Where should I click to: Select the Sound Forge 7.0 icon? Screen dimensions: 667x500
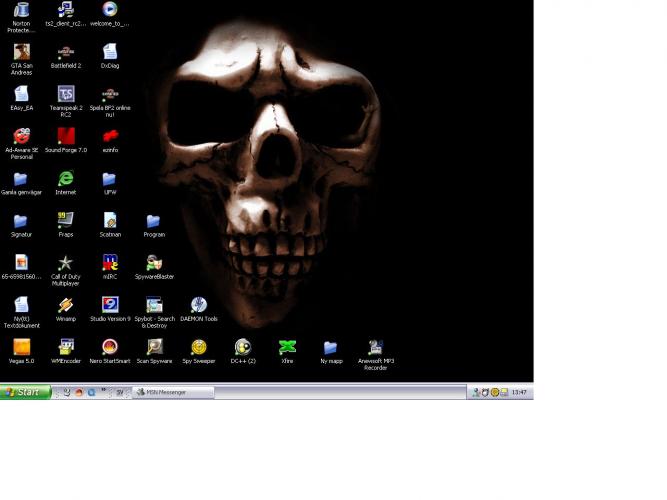coord(66,136)
